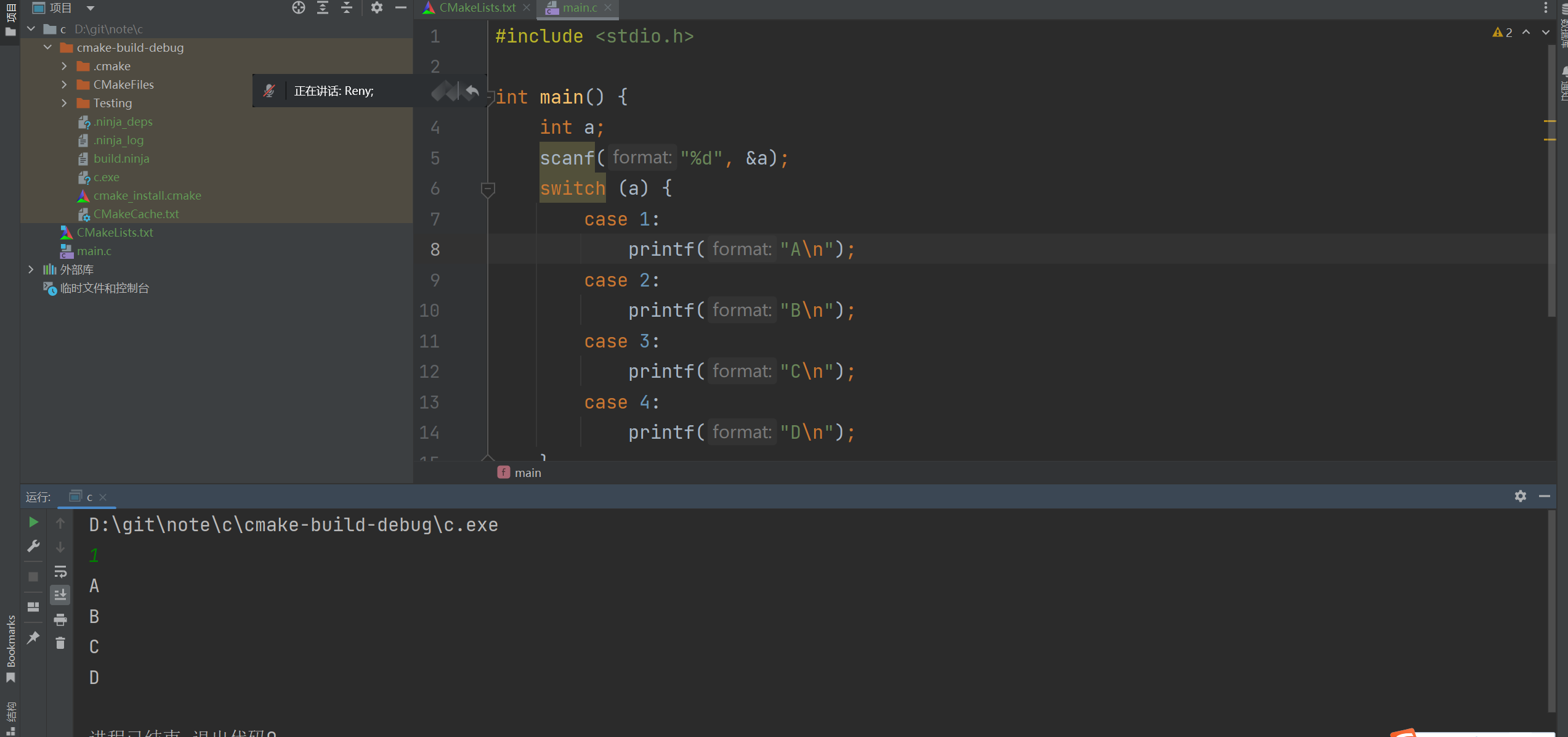Open main.c in the project tree
1568x737 pixels.
pyautogui.click(x=94, y=251)
